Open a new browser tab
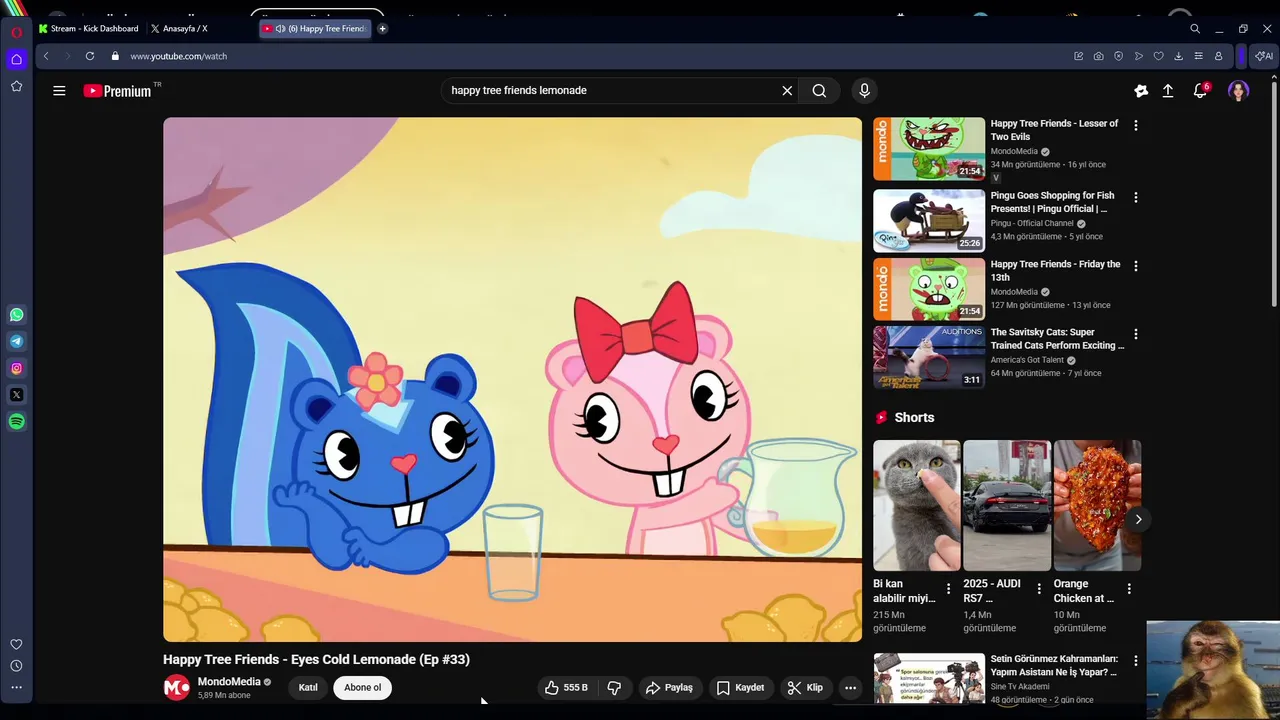This screenshot has width=1280, height=720. (x=382, y=29)
